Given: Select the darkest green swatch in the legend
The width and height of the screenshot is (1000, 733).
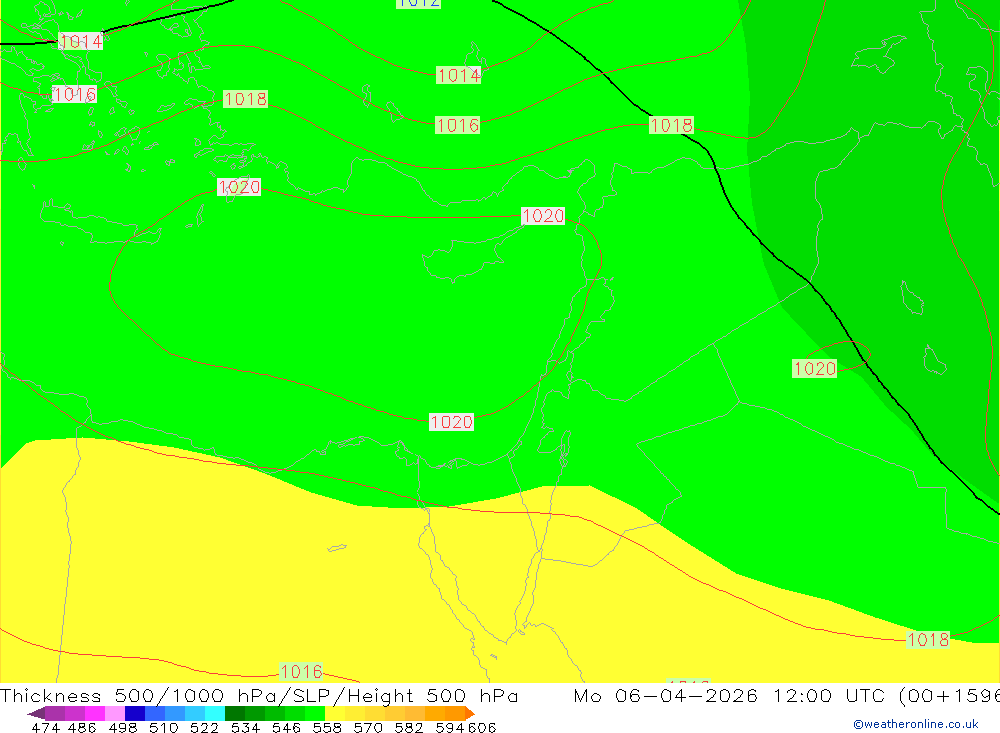Looking at the screenshot, I should point(235,713).
